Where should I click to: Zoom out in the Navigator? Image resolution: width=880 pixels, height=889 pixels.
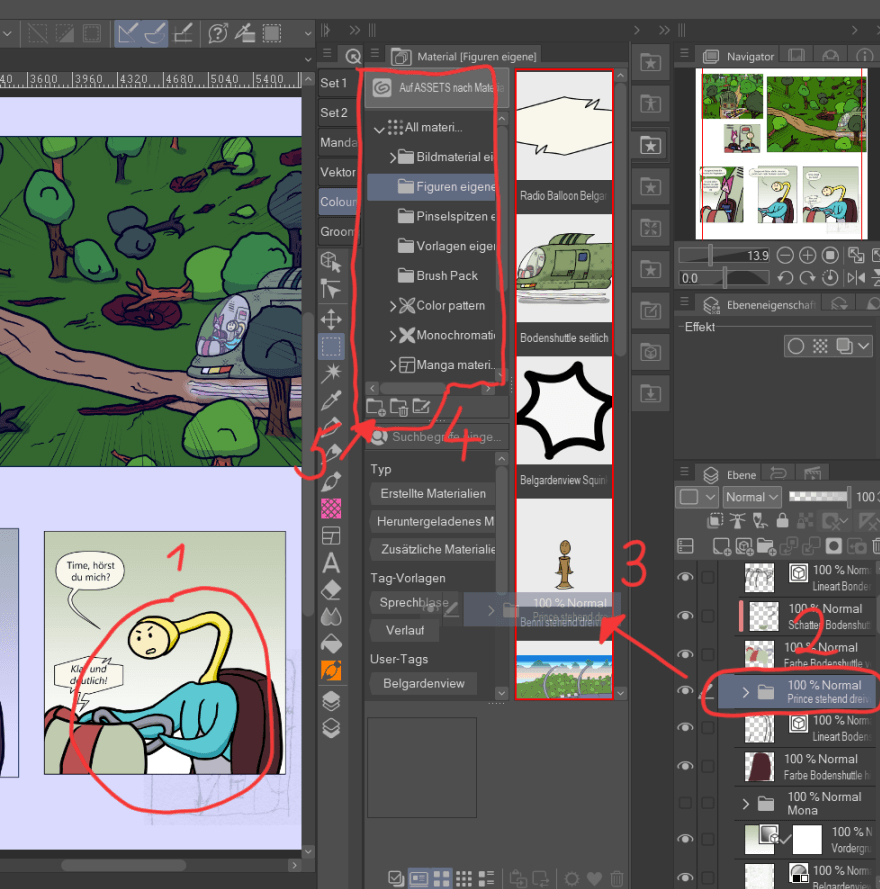pos(785,256)
